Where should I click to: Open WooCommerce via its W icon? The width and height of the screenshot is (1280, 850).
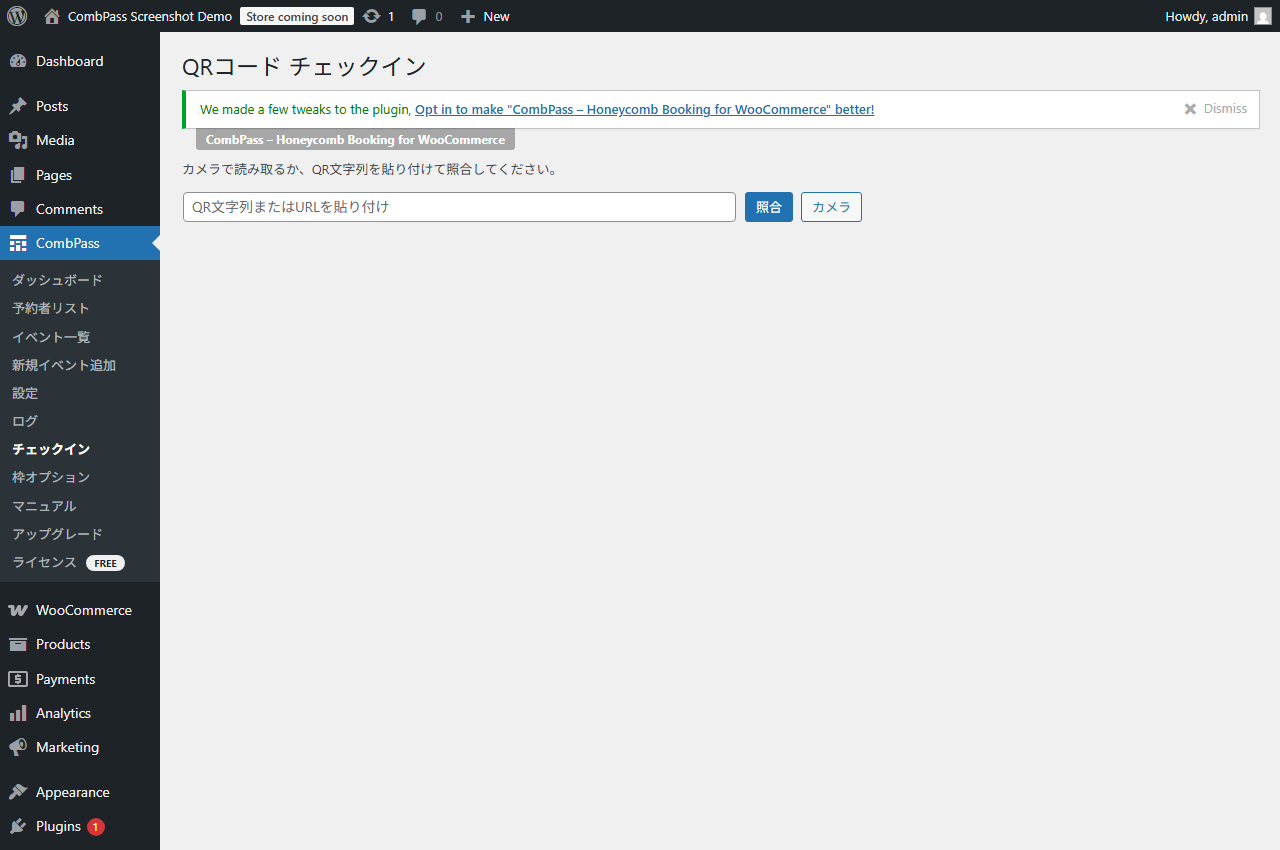(20, 610)
